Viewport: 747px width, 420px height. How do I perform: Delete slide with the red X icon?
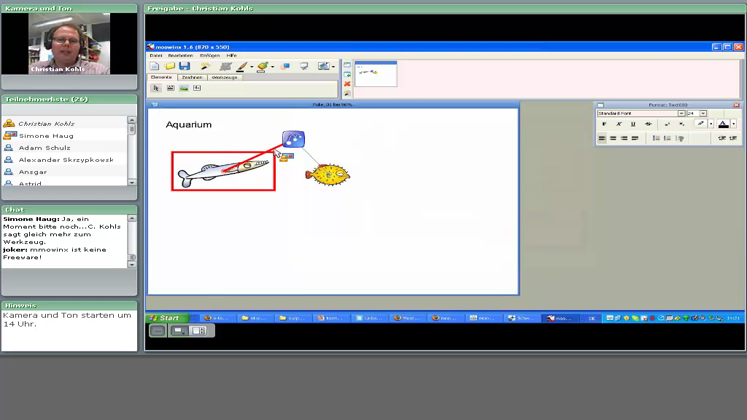[347, 84]
